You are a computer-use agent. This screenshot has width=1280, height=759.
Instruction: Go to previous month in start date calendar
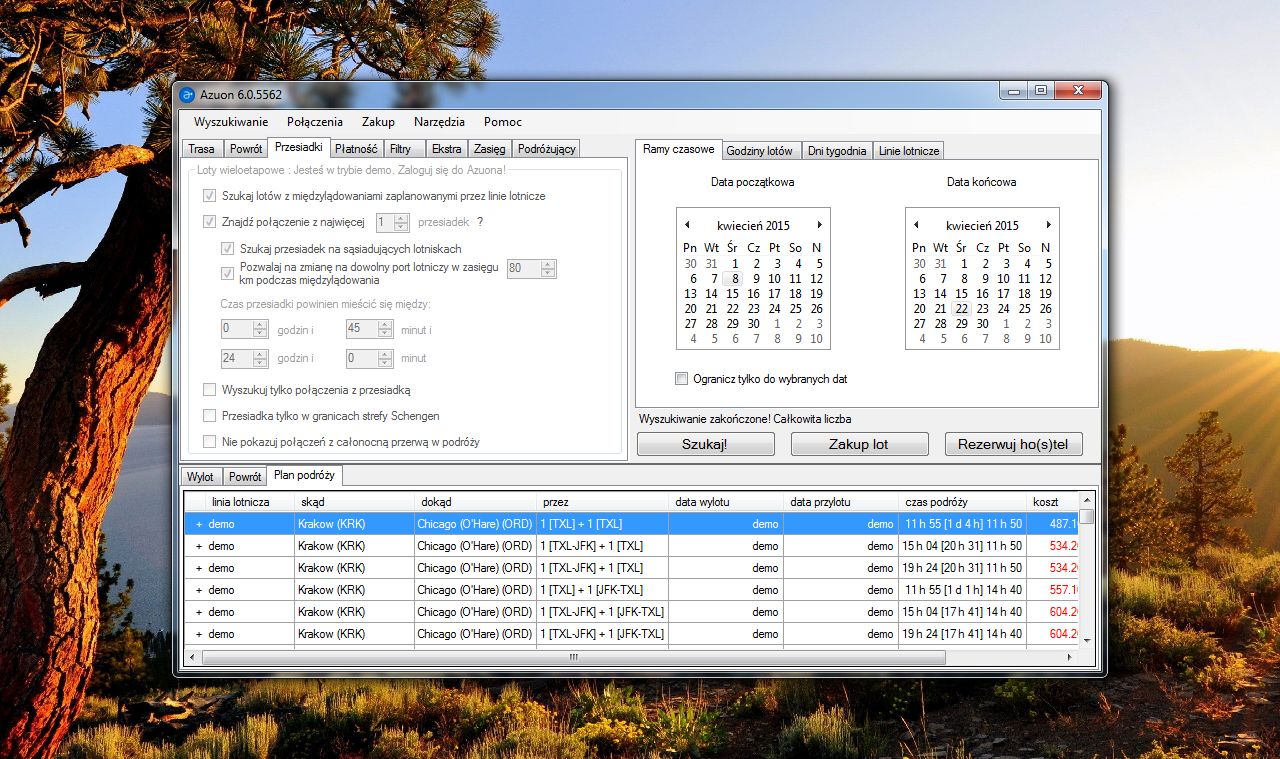pyautogui.click(x=687, y=225)
